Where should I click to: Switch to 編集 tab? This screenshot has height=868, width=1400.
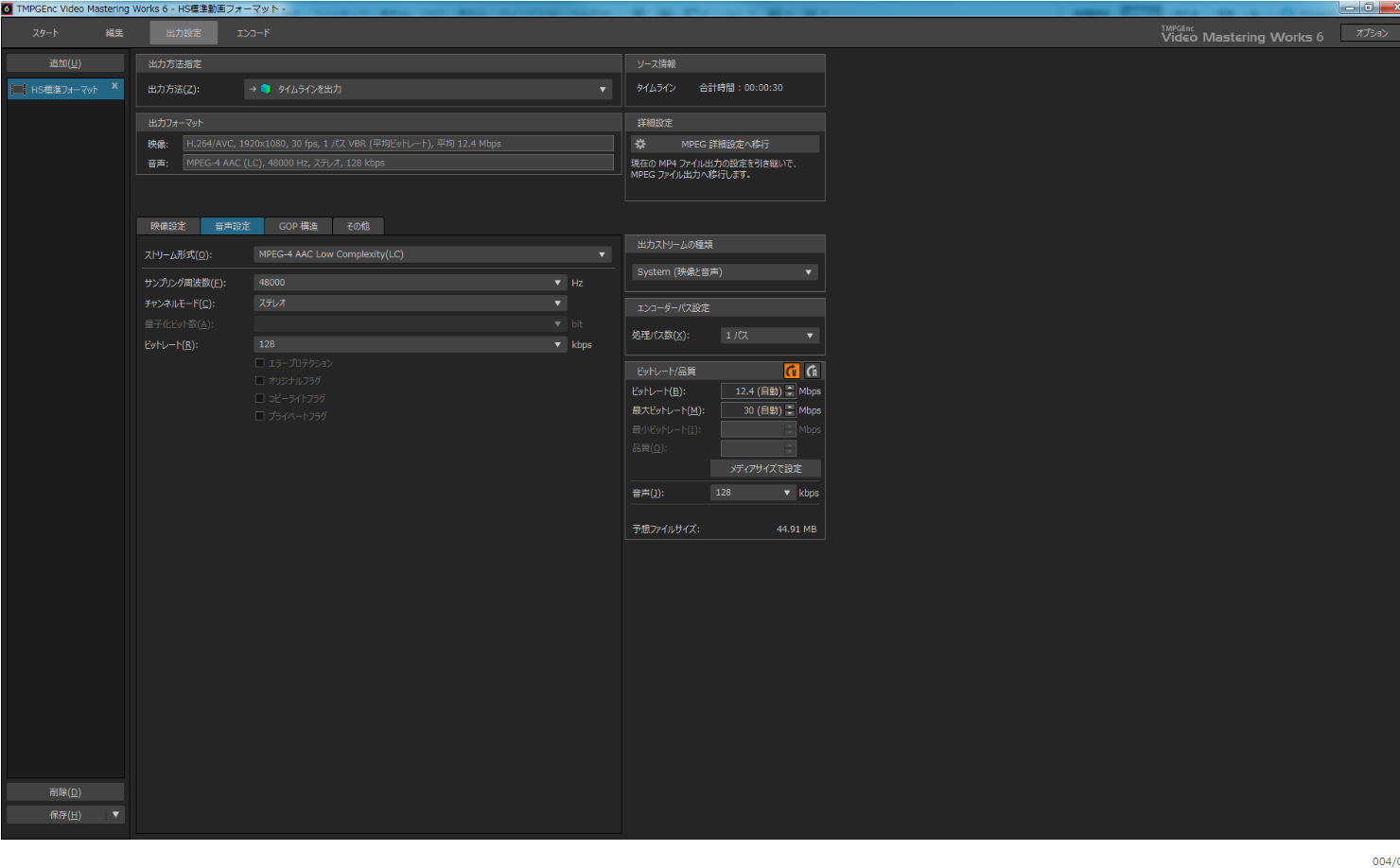pyautogui.click(x=114, y=33)
